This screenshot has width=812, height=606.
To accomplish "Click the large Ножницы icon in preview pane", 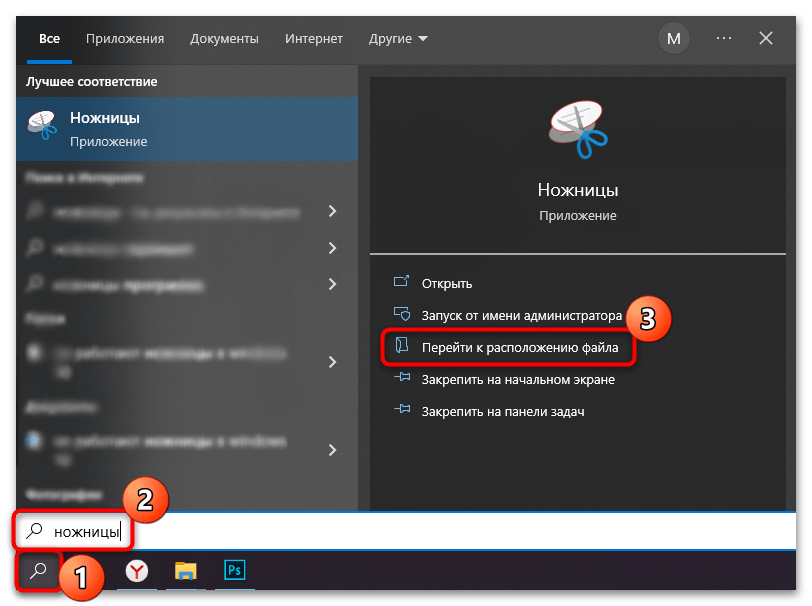I will pyautogui.click(x=577, y=131).
